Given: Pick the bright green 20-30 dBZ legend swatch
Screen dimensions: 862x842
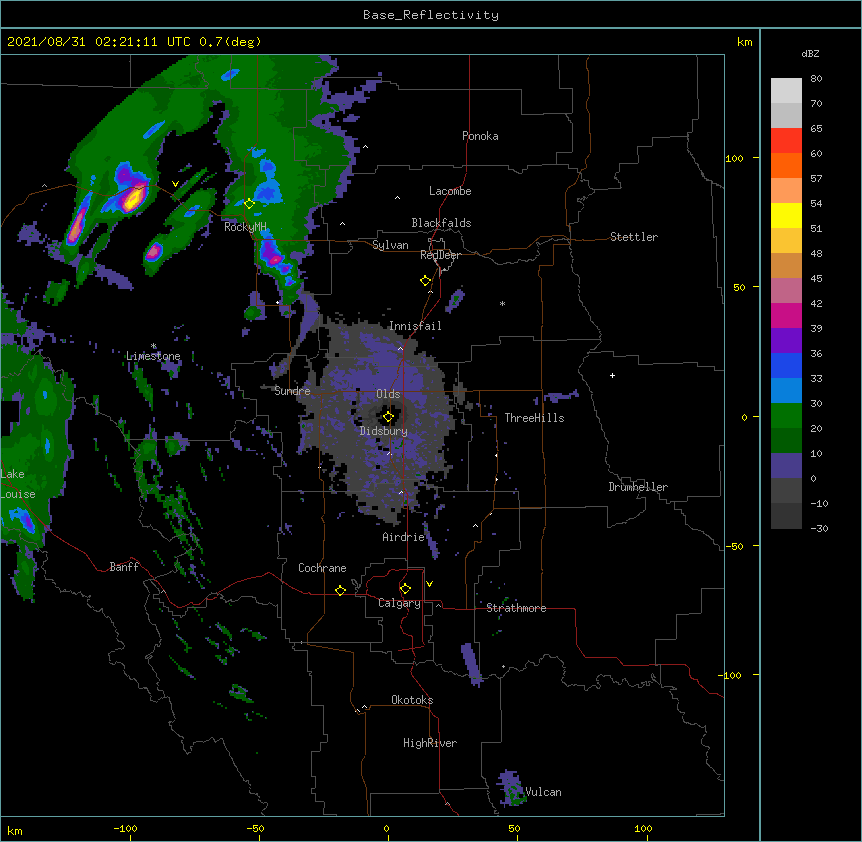Looking at the screenshot, I should pos(786,416).
